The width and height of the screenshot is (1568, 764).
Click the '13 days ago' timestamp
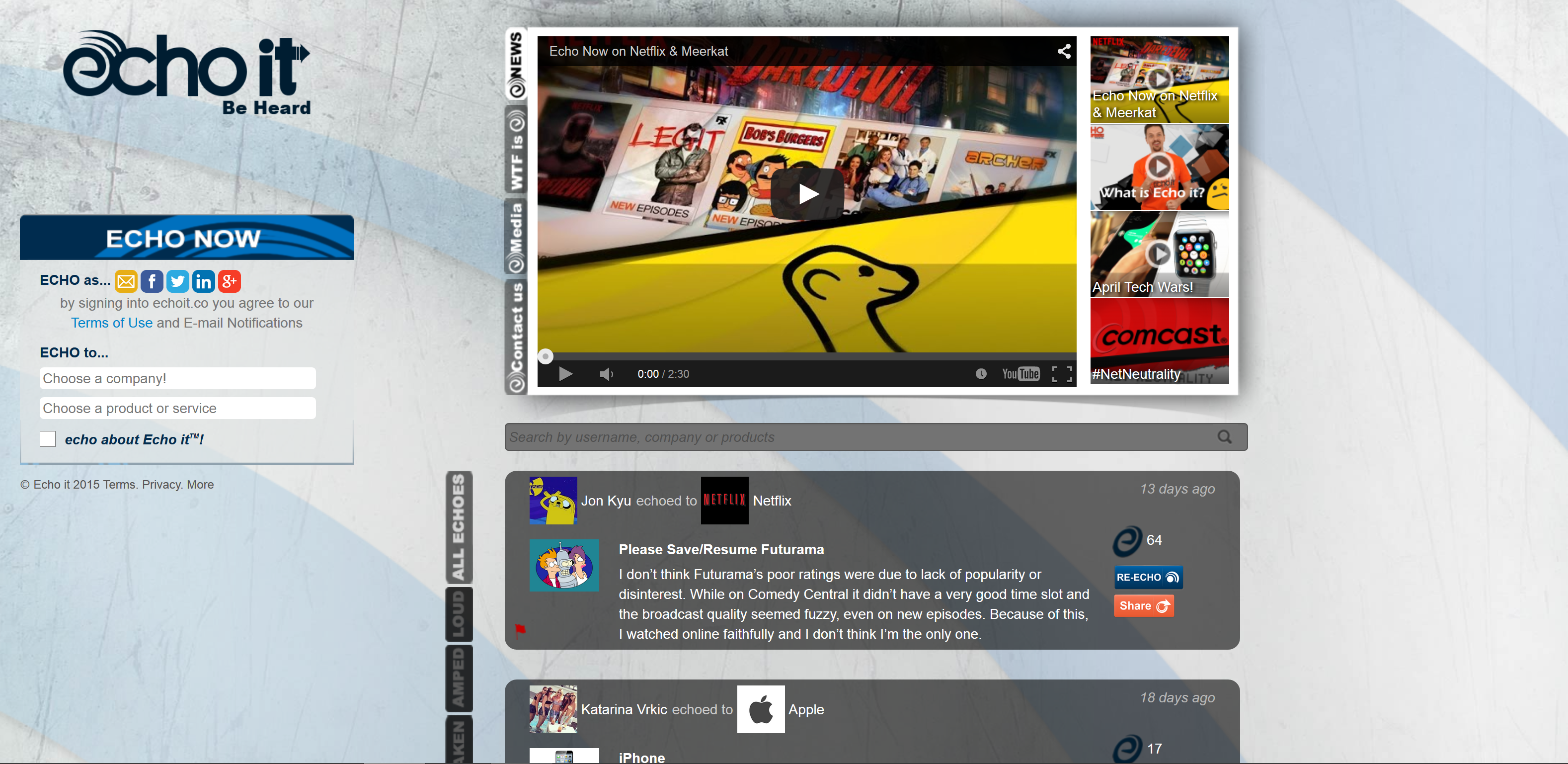pos(1176,489)
